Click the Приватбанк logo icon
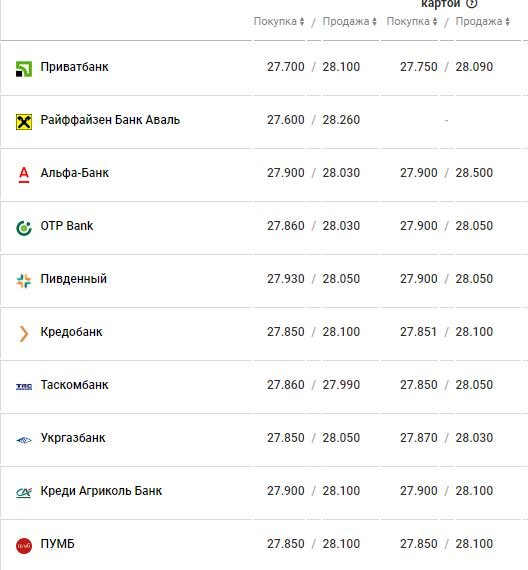 tap(24, 69)
